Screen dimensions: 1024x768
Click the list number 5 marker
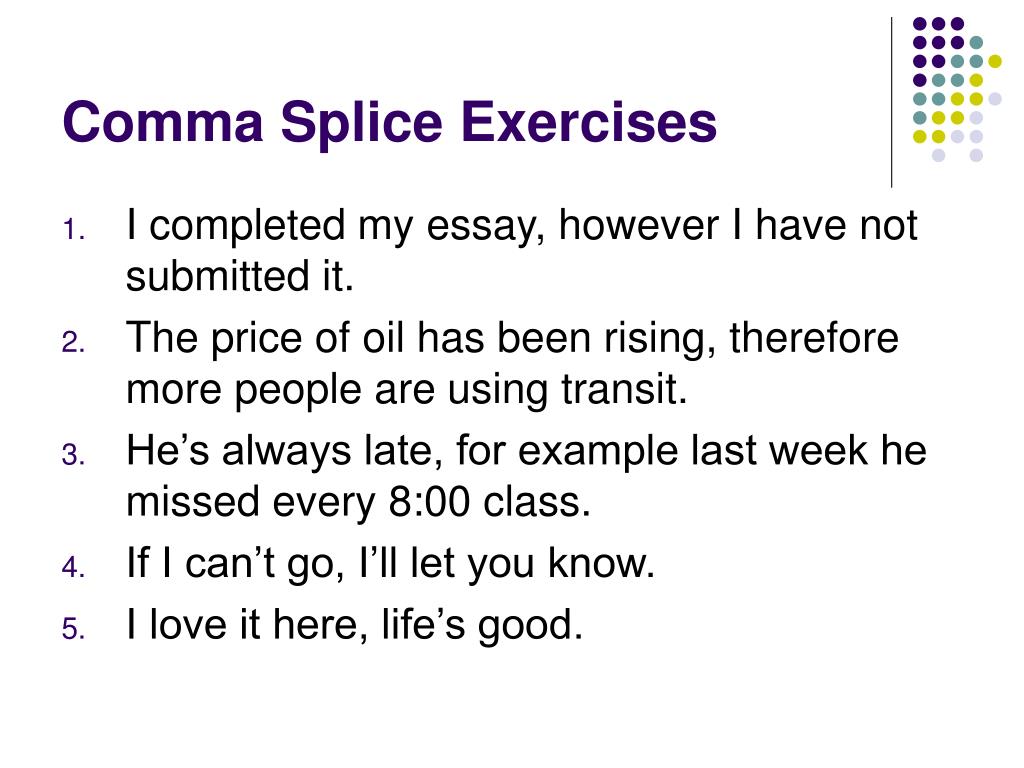[x=74, y=628]
